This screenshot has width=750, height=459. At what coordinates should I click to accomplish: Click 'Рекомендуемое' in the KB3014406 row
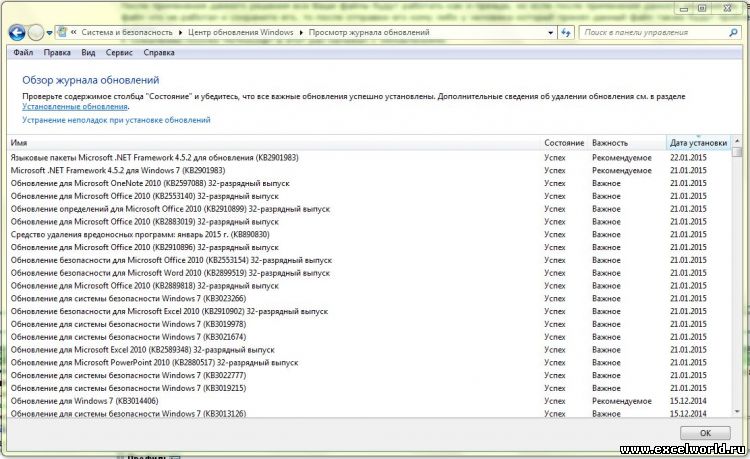pyautogui.click(x=622, y=401)
